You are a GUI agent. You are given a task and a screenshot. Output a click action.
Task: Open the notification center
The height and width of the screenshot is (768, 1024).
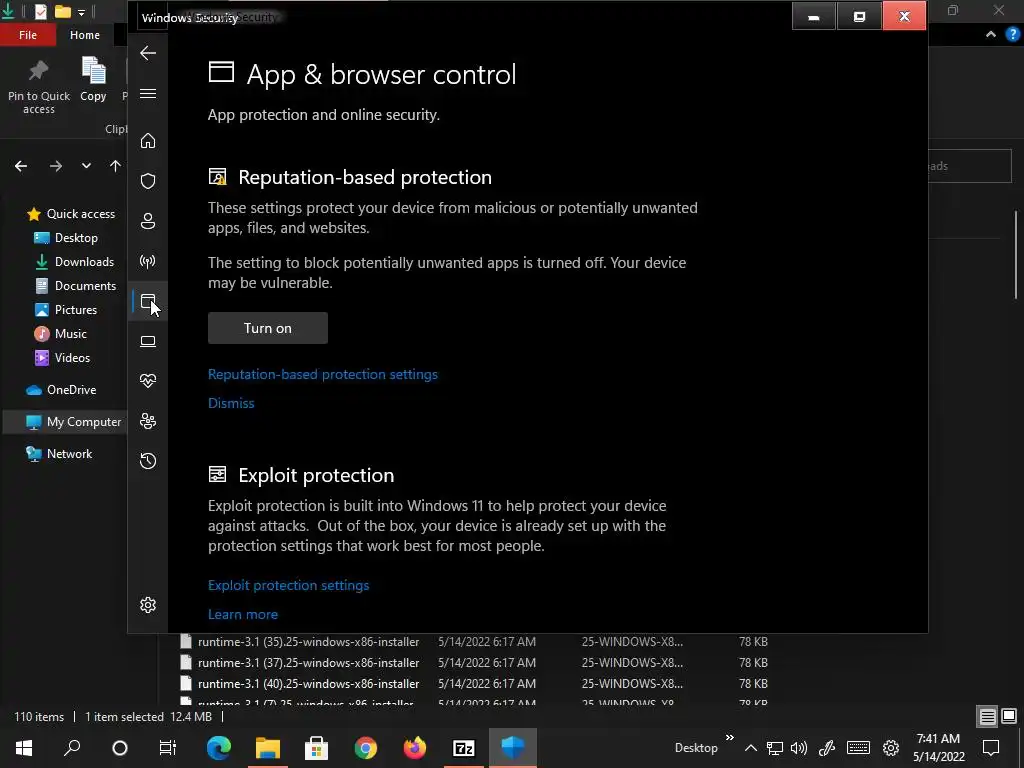pyautogui.click(x=991, y=748)
